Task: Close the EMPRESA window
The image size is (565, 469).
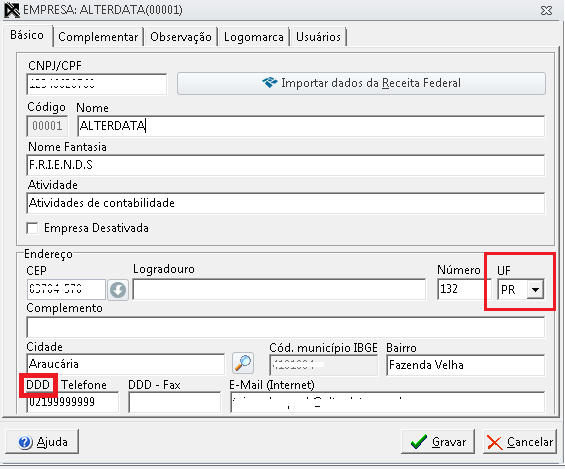Action: (547, 10)
